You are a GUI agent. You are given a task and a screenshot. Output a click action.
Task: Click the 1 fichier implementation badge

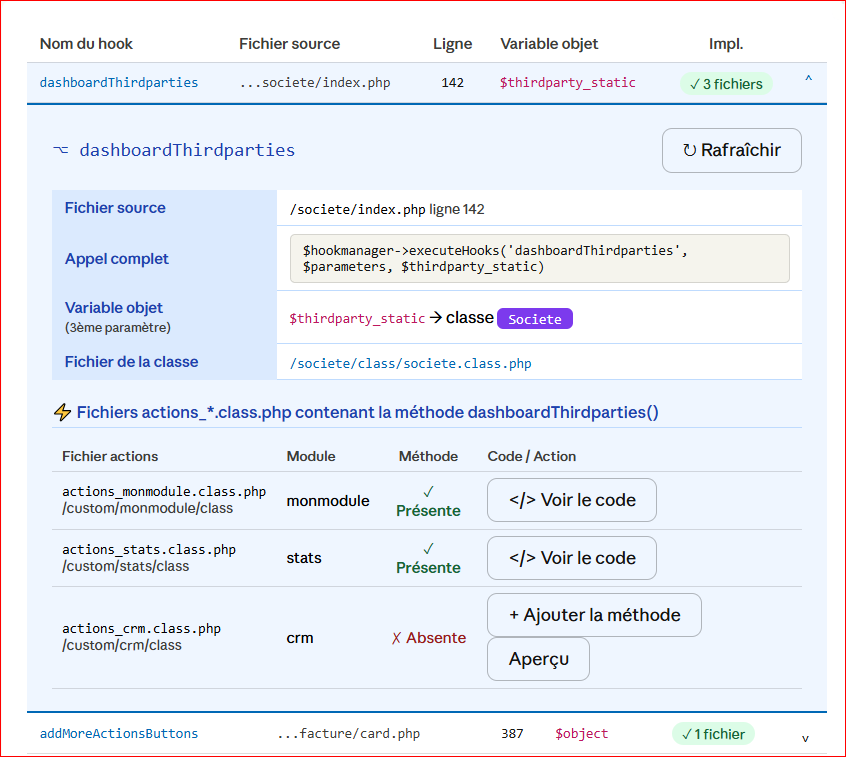(x=712, y=734)
